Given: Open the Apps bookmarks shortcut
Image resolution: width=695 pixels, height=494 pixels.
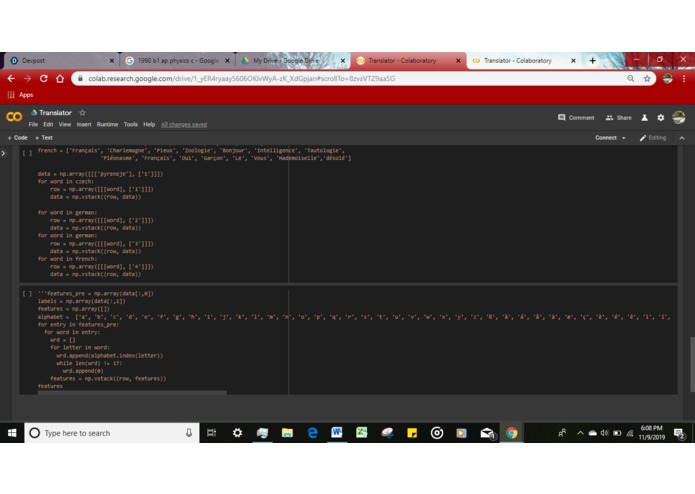Looking at the screenshot, I should [x=20, y=95].
